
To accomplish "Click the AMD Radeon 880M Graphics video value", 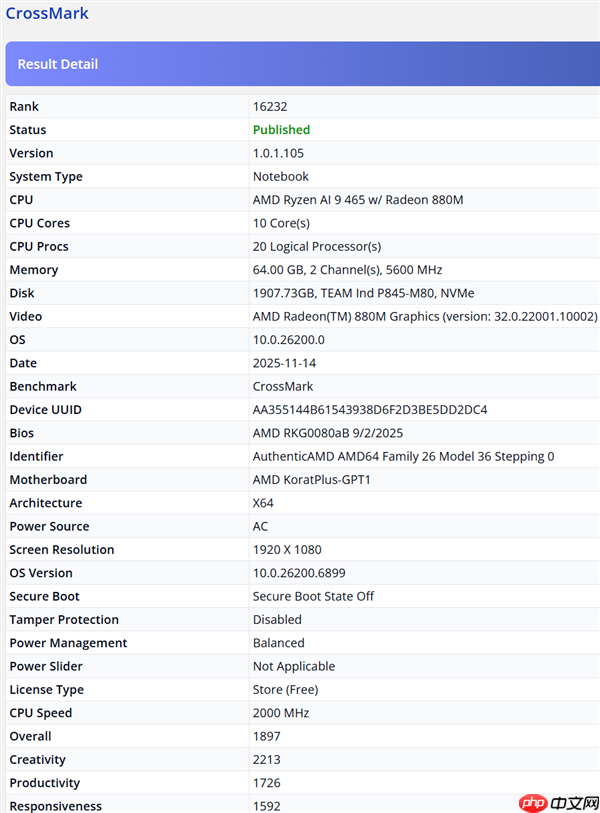I will (x=424, y=316).
